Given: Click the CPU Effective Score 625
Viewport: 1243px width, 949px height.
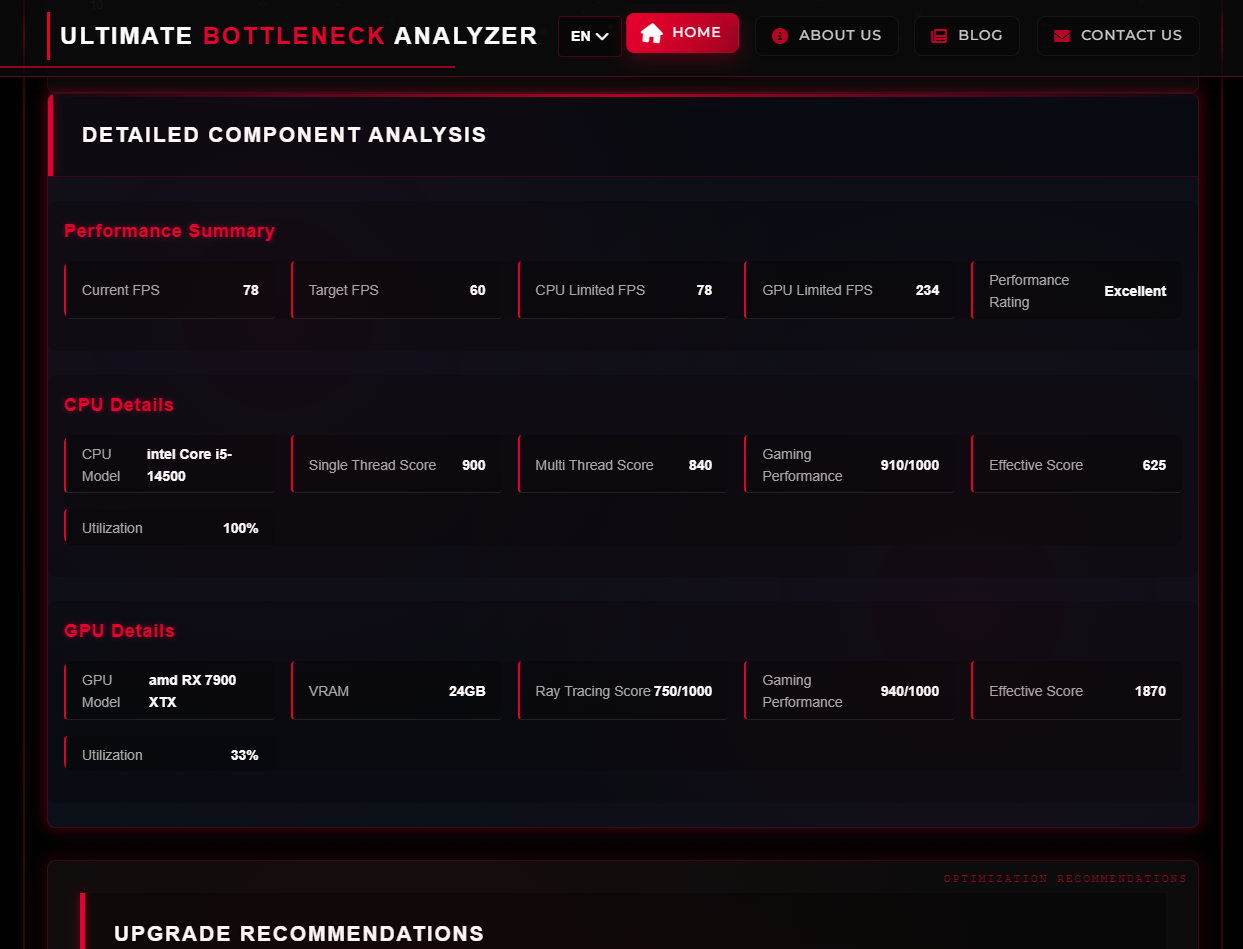Looking at the screenshot, I should [x=1154, y=465].
